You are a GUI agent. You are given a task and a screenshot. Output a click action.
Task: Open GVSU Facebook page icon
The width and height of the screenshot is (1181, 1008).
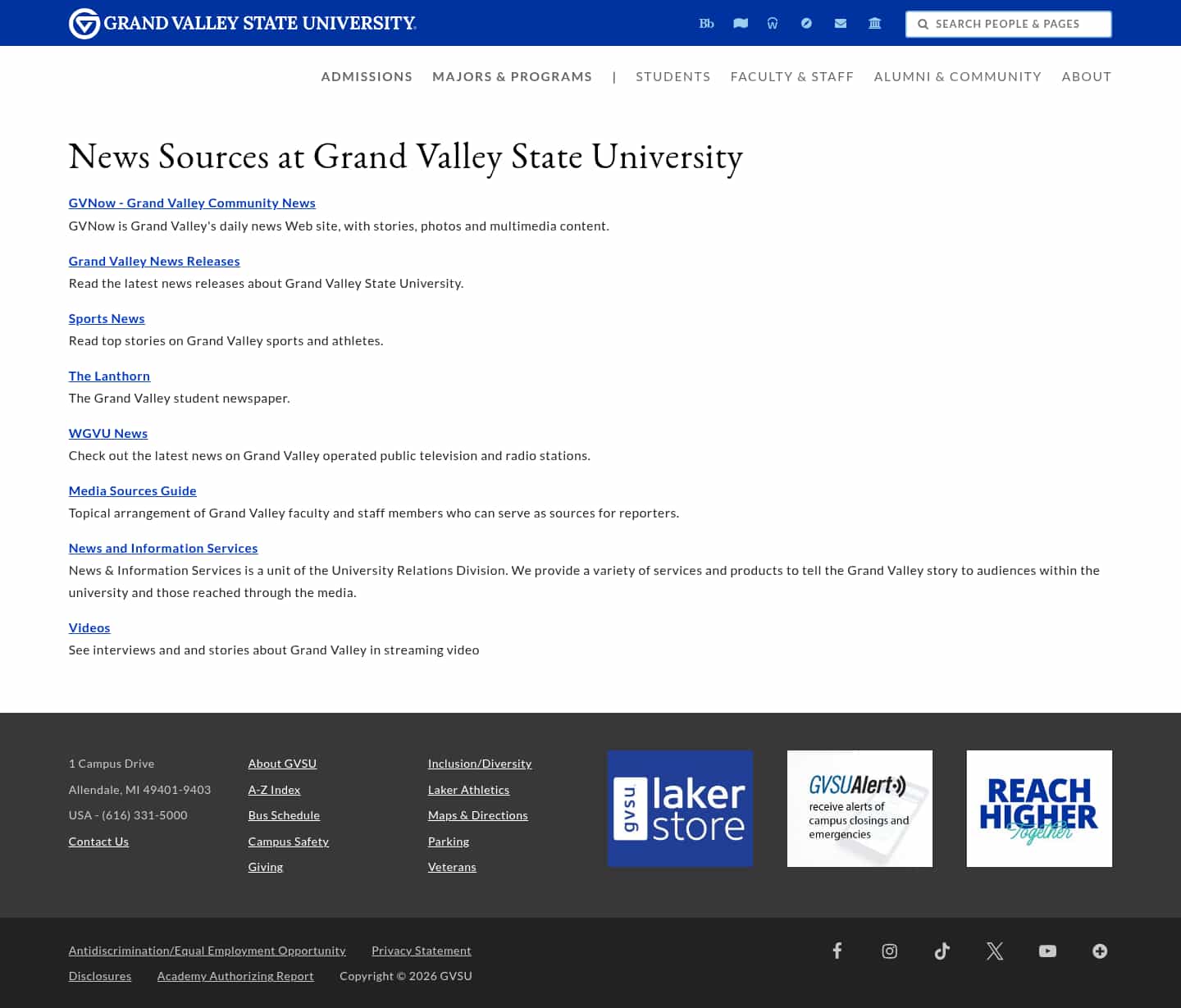pos(837,951)
